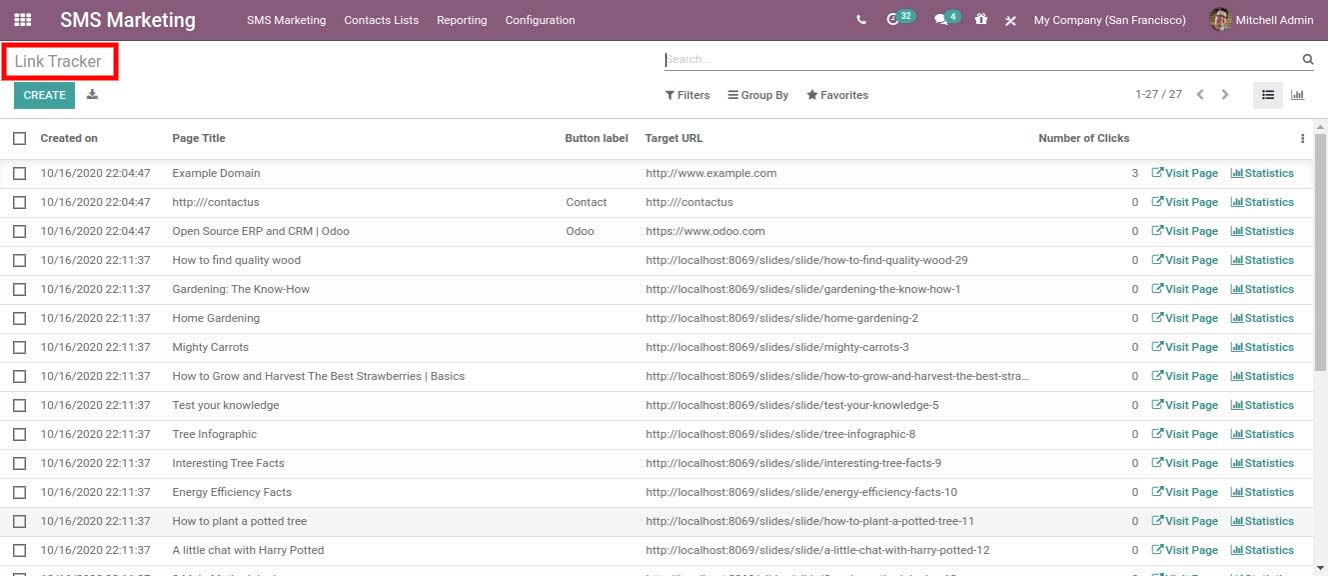Toggle the select-all header checkbox
Screen dimensions: 1328x576
click(20, 138)
